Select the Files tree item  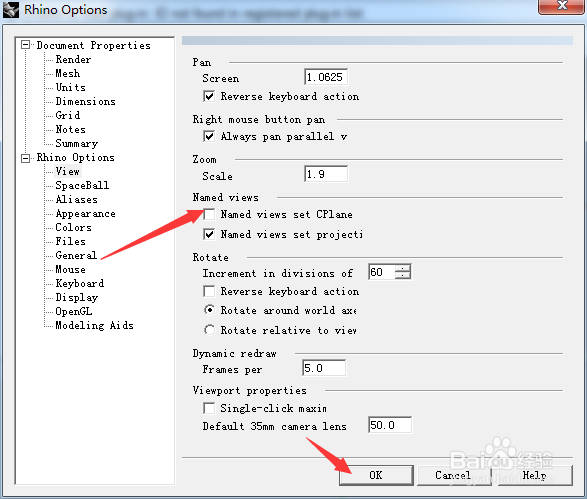[70, 241]
